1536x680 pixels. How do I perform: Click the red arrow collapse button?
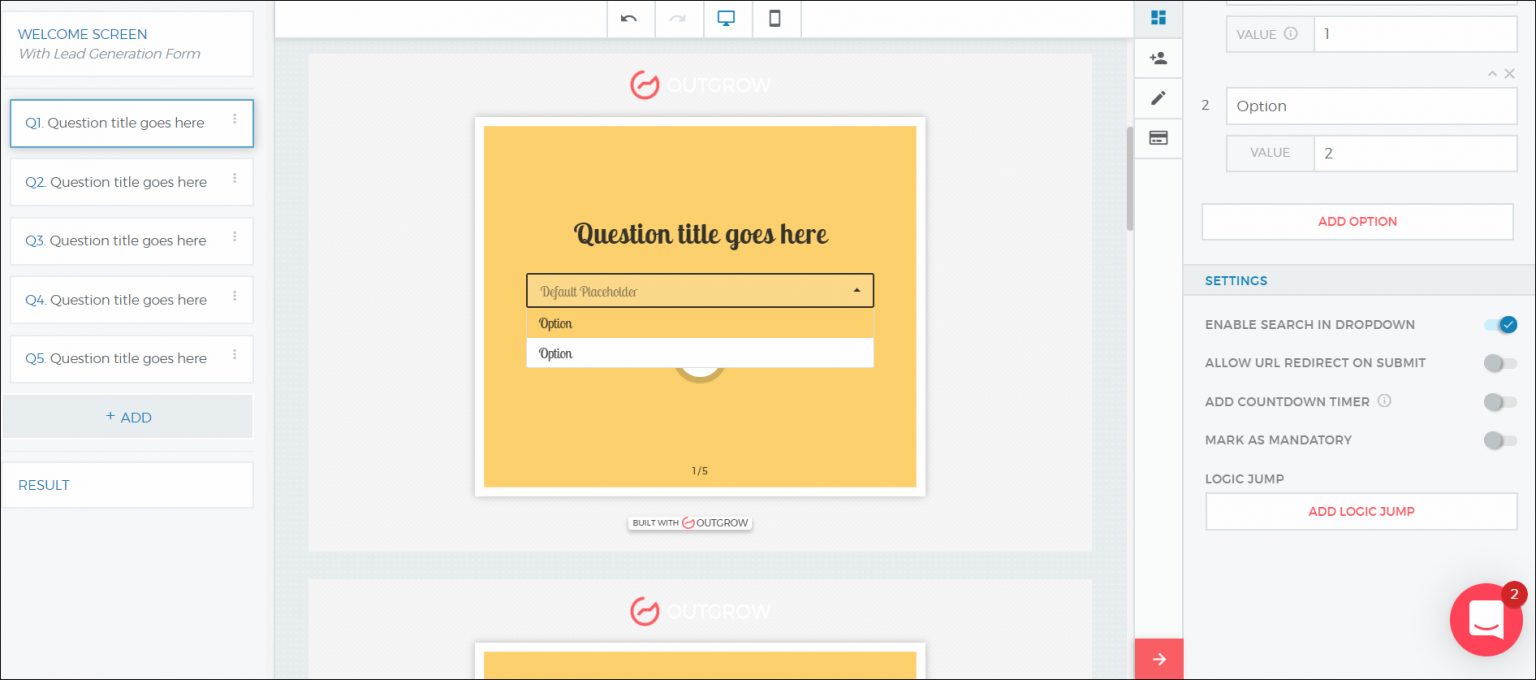click(x=1158, y=659)
